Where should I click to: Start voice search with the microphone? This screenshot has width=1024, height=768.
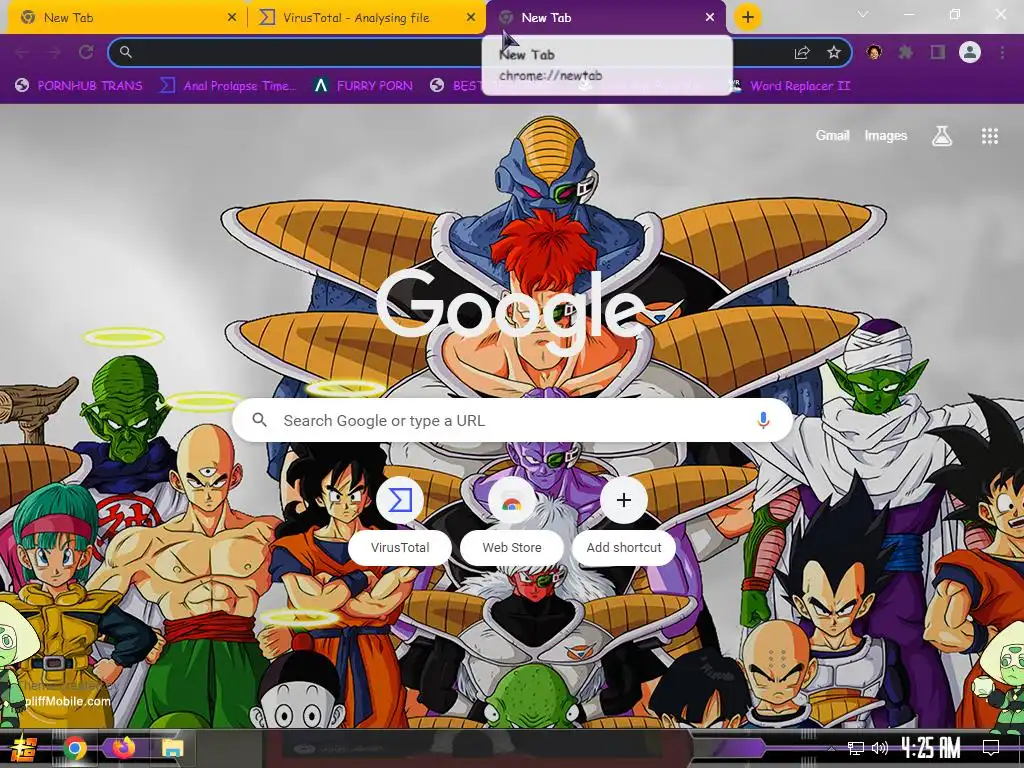pyautogui.click(x=763, y=420)
